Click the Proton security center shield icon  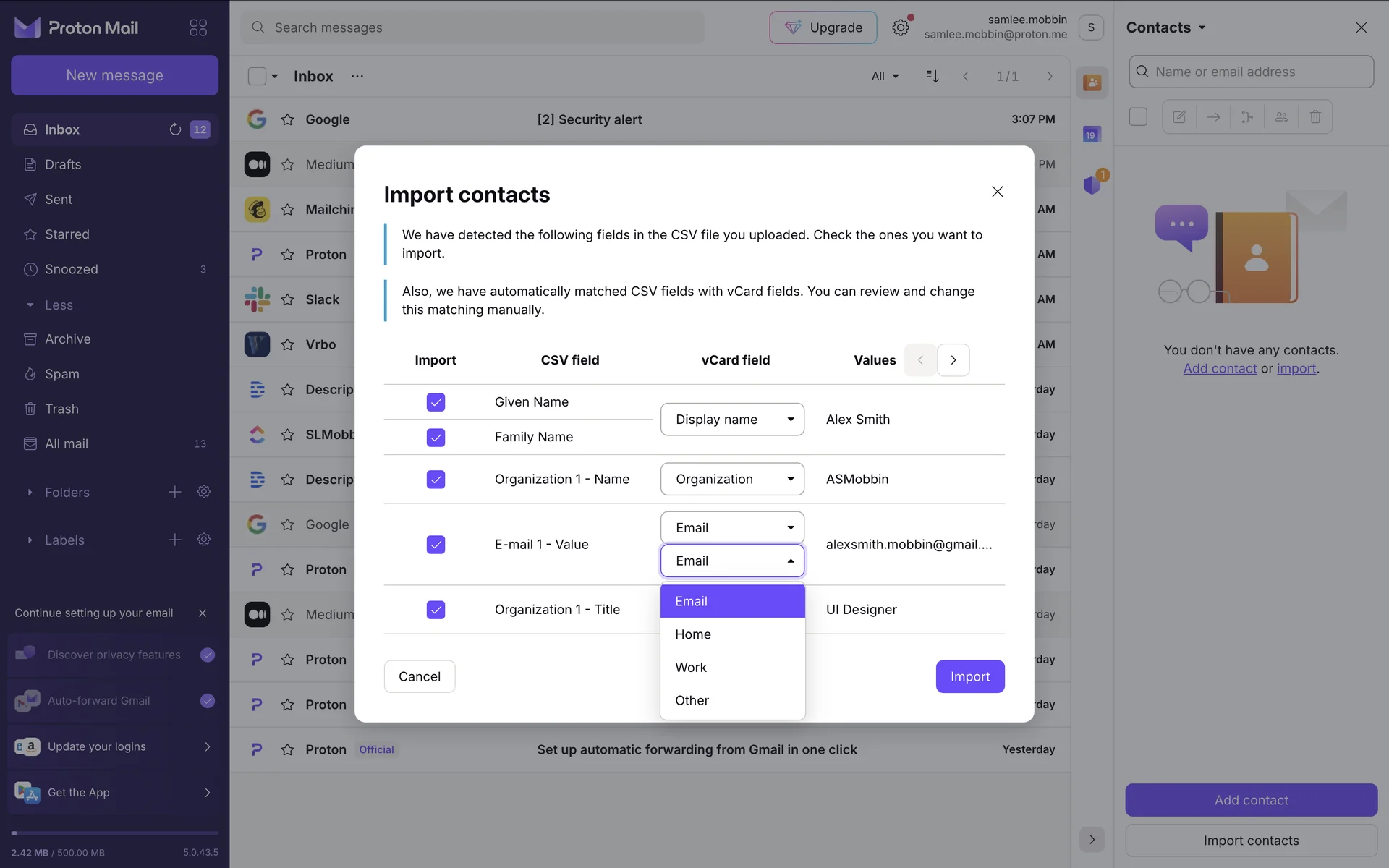[1092, 185]
